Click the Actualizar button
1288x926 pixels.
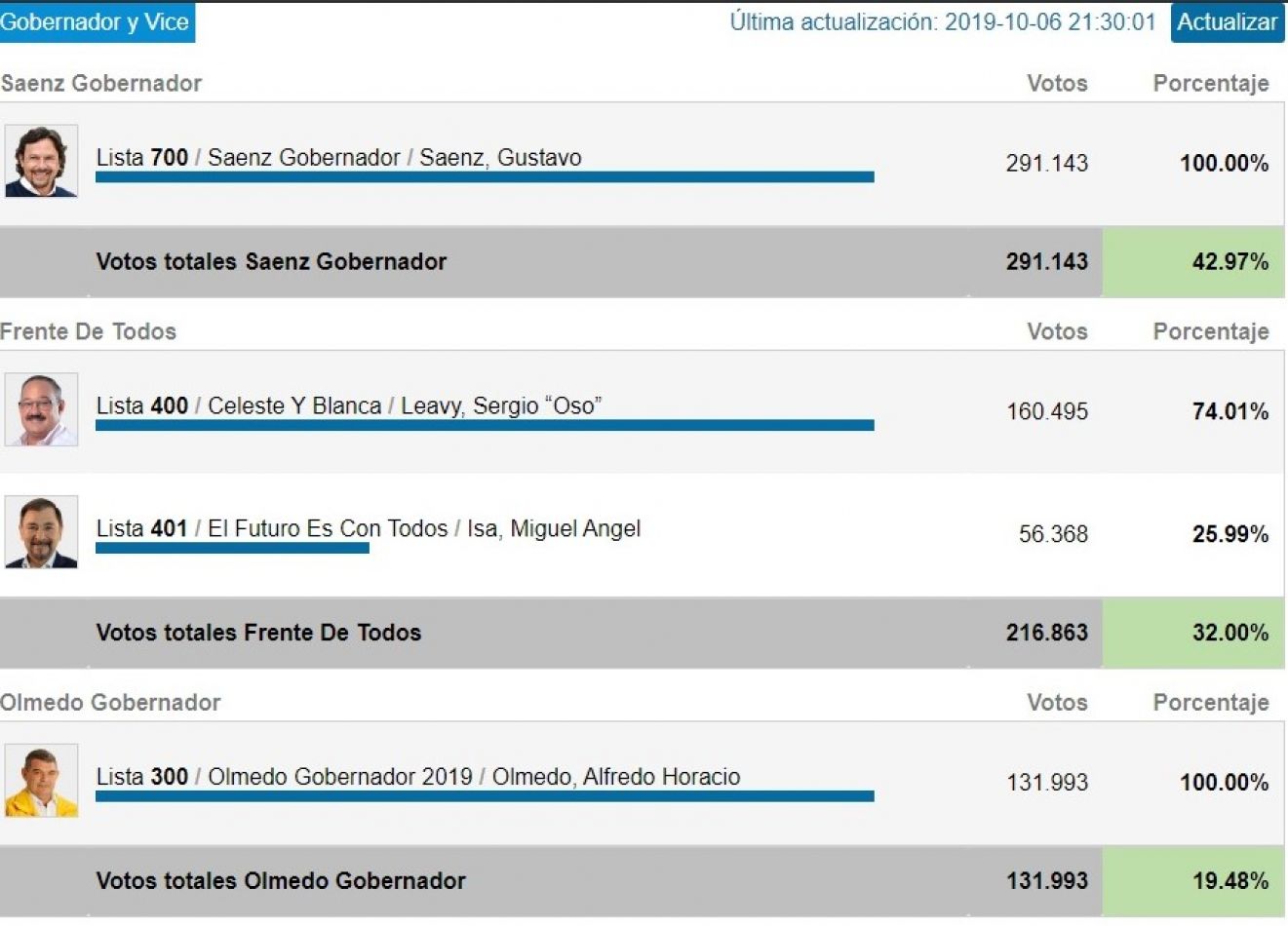1227,22
